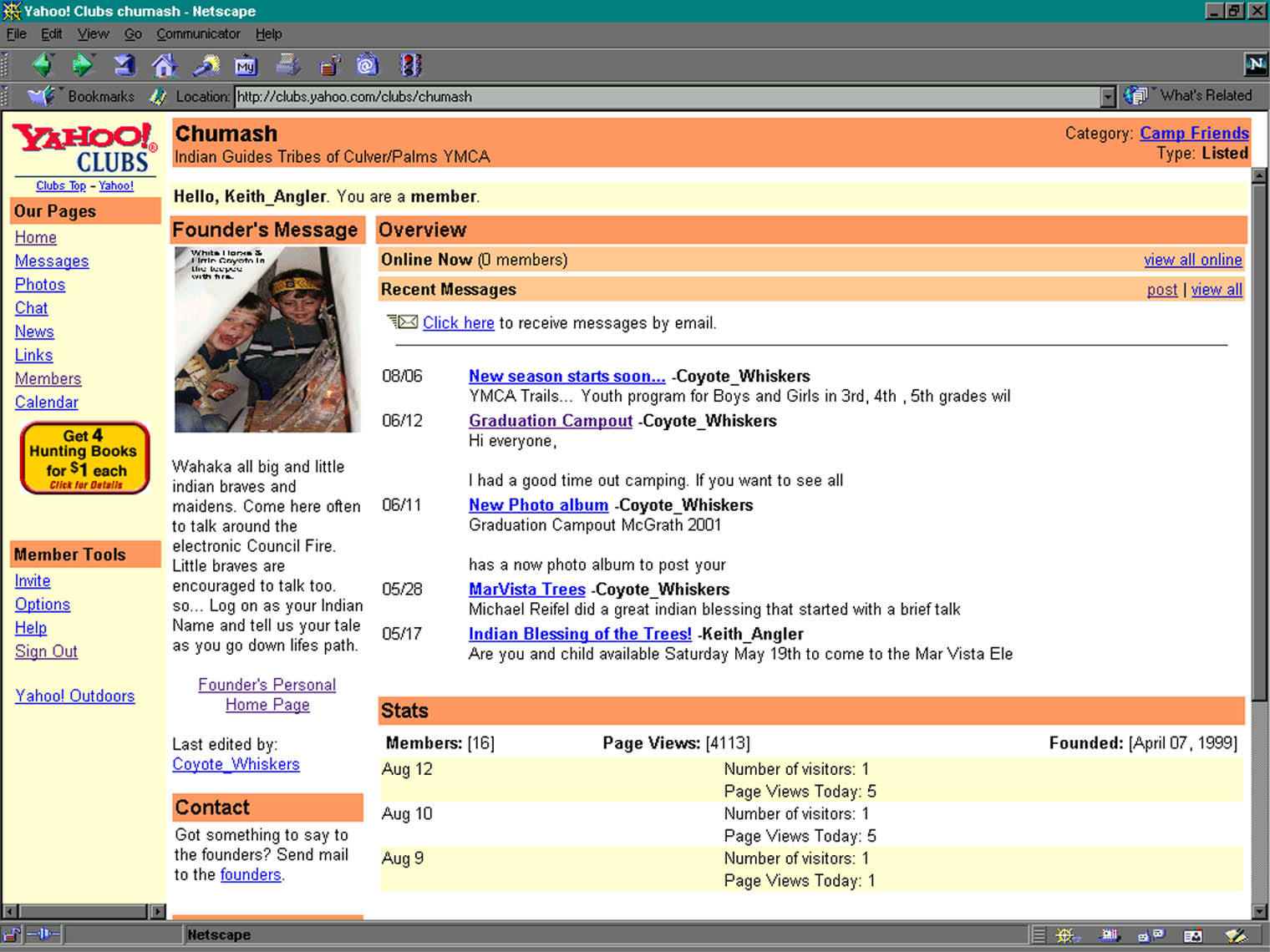Image resolution: width=1270 pixels, height=952 pixels.
Task: Expand the Location URL history dropdown
Action: point(1108,97)
